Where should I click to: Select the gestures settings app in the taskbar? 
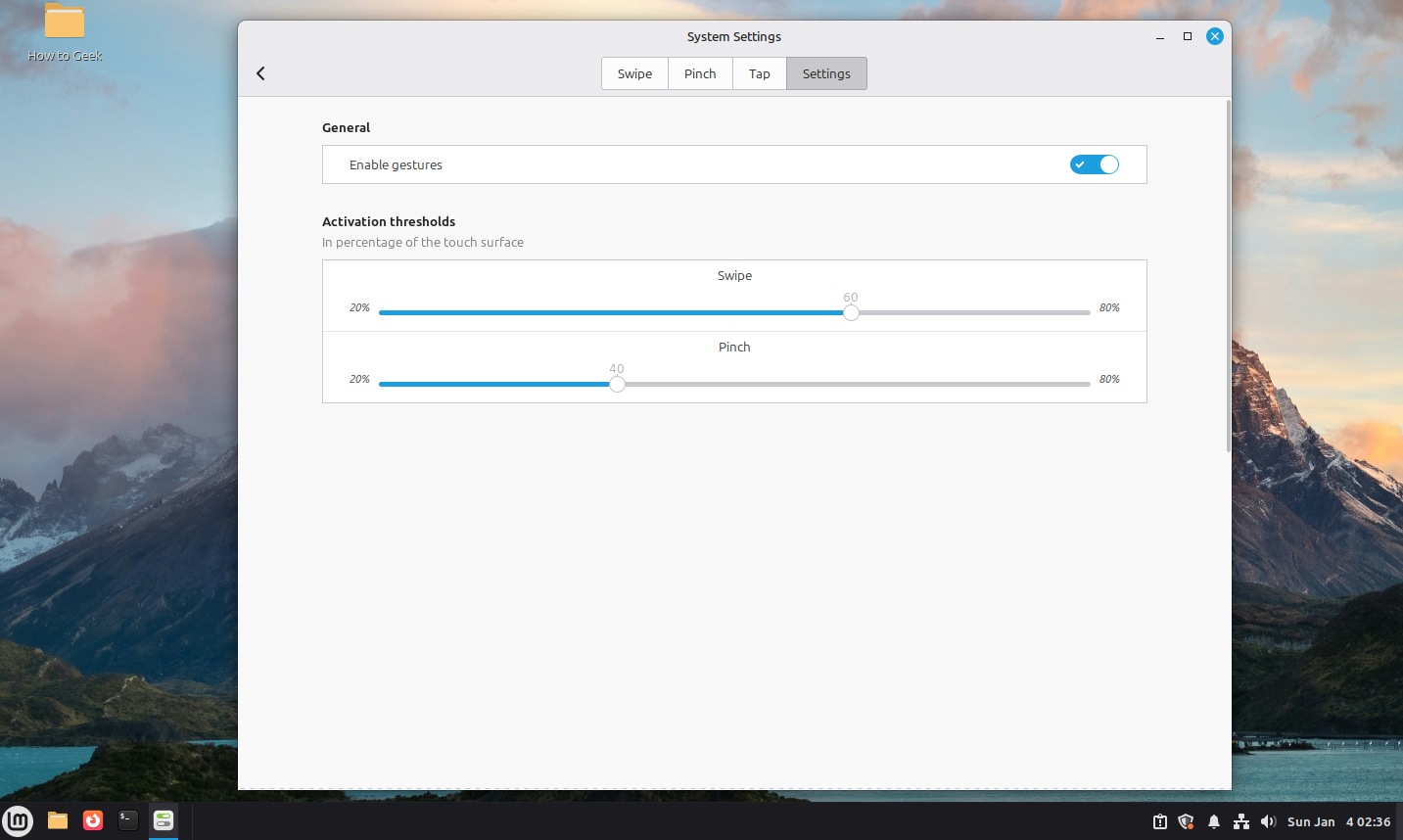click(163, 820)
